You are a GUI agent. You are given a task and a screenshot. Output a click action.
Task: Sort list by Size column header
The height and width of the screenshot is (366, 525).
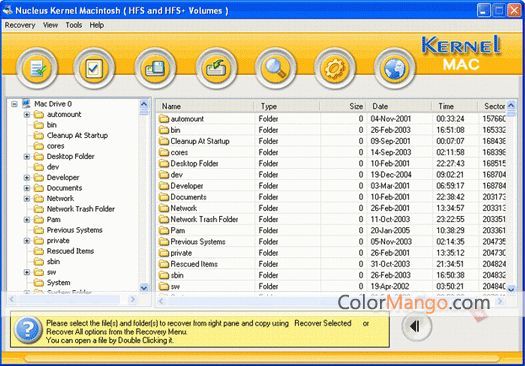pos(343,106)
